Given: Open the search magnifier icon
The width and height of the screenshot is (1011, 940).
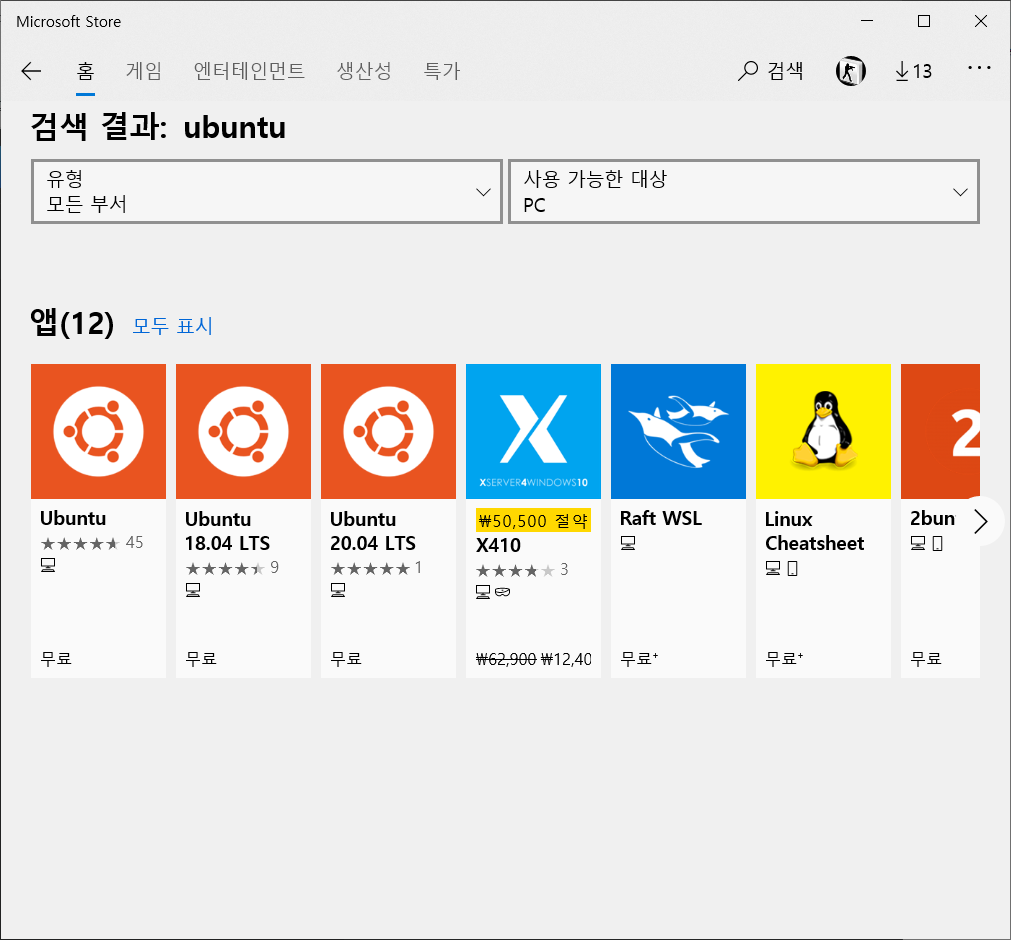Looking at the screenshot, I should (748, 71).
